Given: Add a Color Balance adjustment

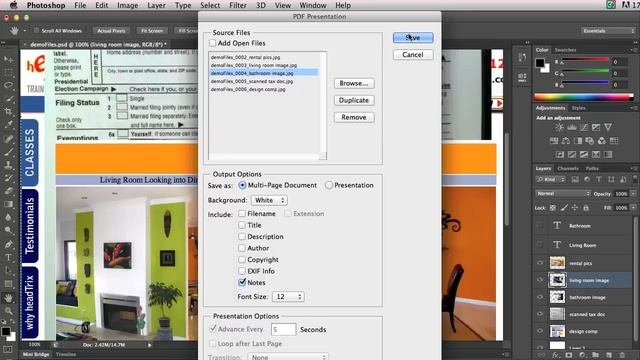Looking at the screenshot, I should [x=566, y=141].
